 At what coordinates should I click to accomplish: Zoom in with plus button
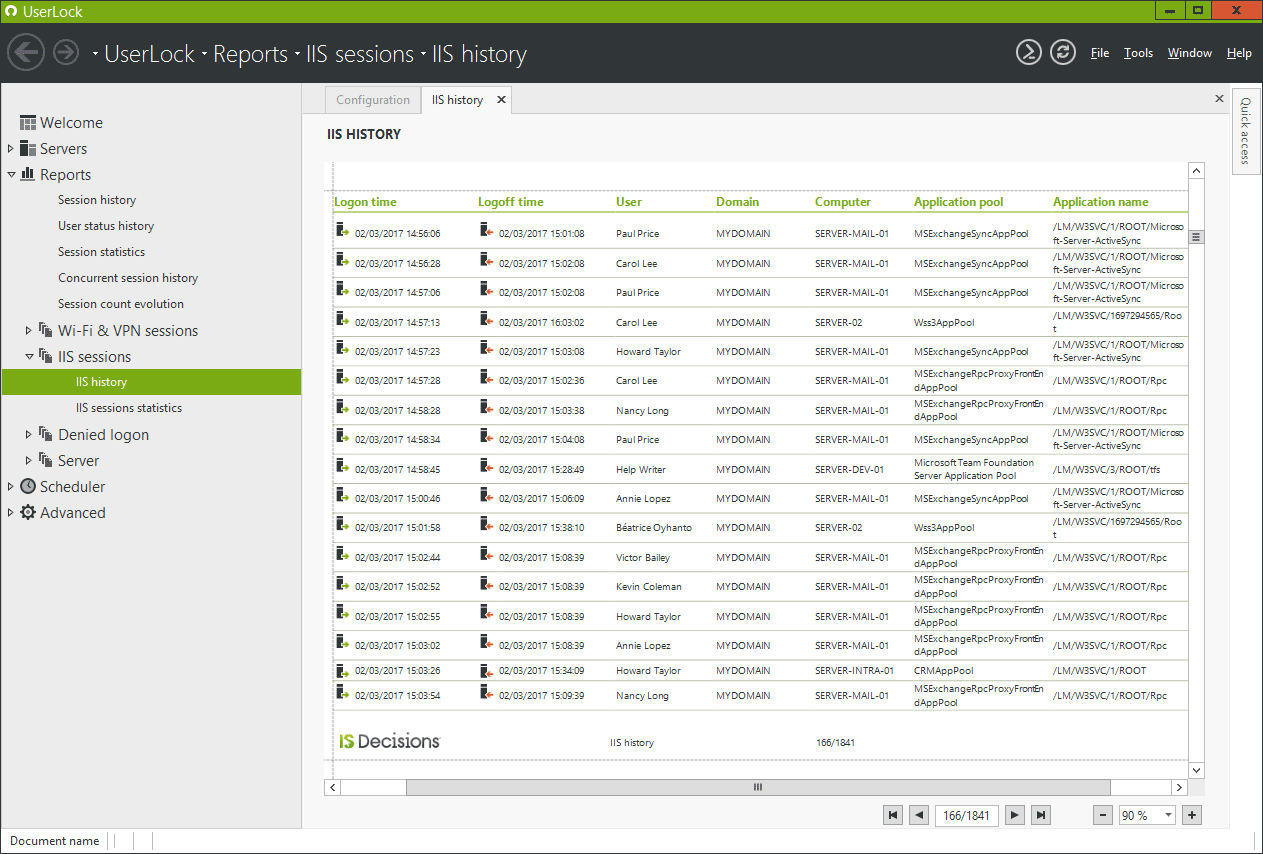click(x=1191, y=815)
